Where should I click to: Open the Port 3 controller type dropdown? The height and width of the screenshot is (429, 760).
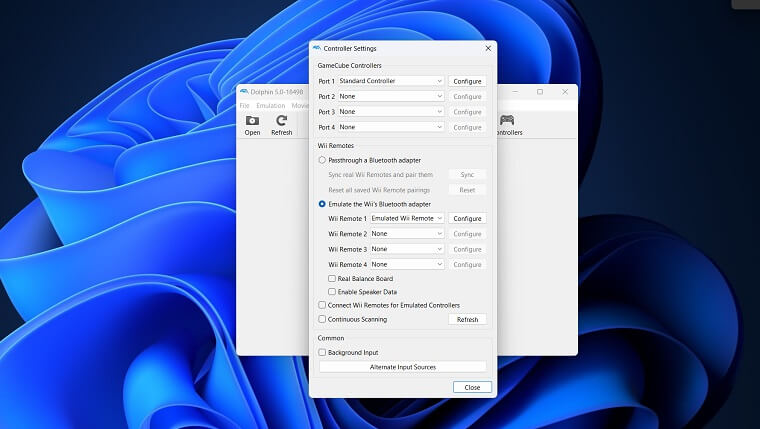[x=391, y=111]
